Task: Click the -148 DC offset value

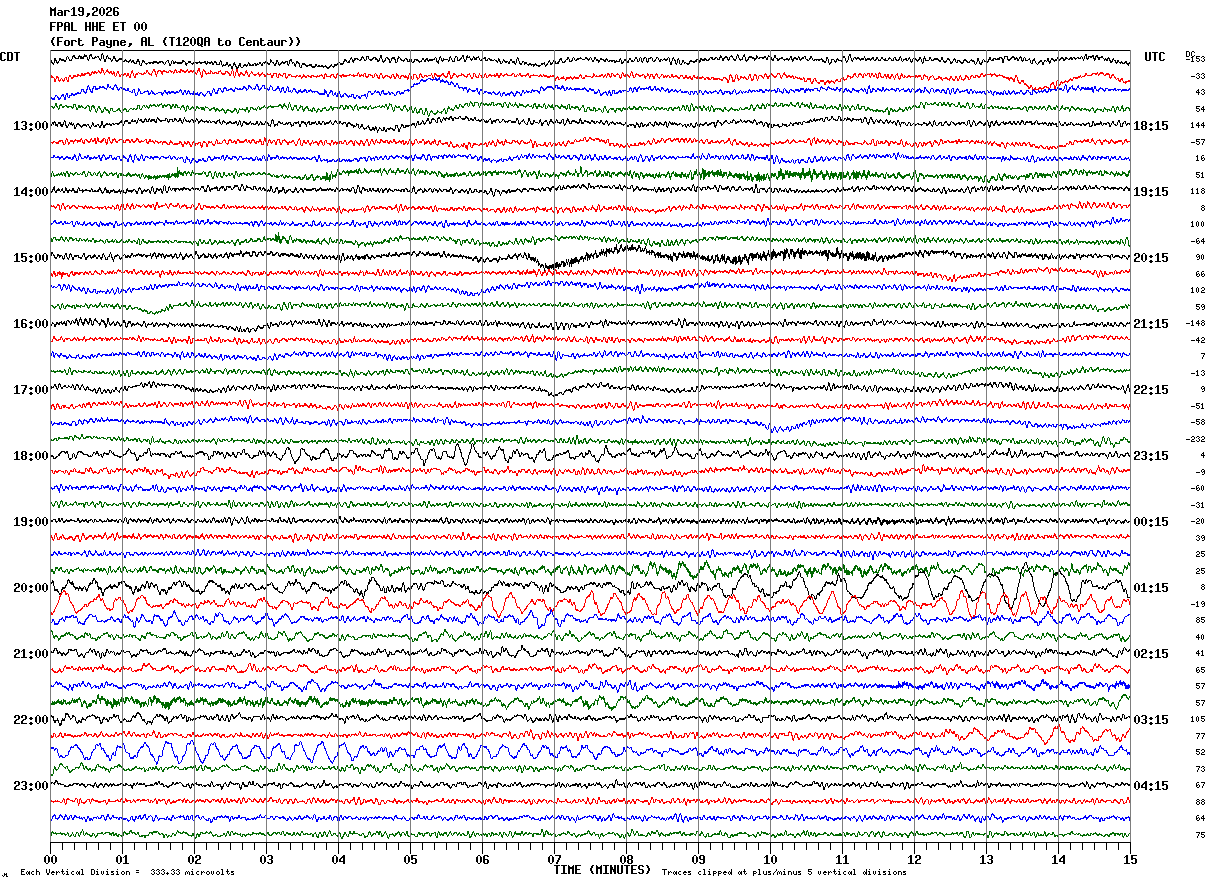Action: 1196,323
